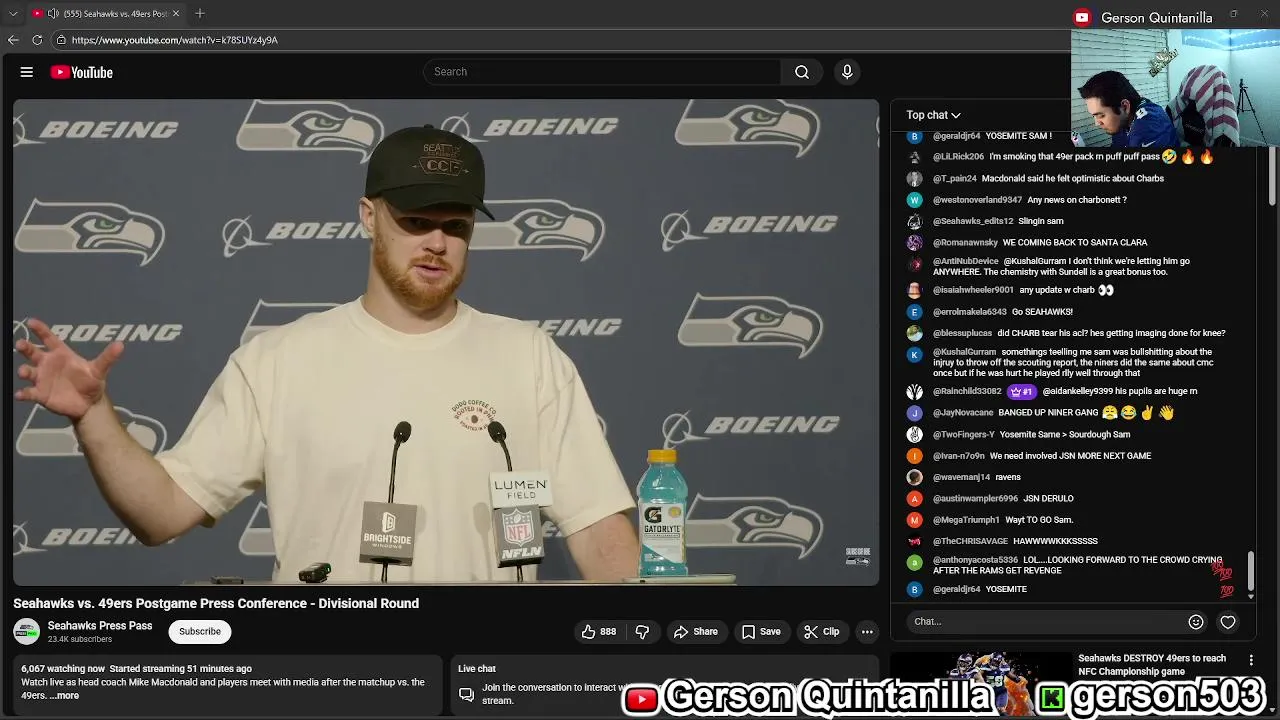The height and width of the screenshot is (720, 1280).
Task: Save the video to a playlist
Action: 761,632
